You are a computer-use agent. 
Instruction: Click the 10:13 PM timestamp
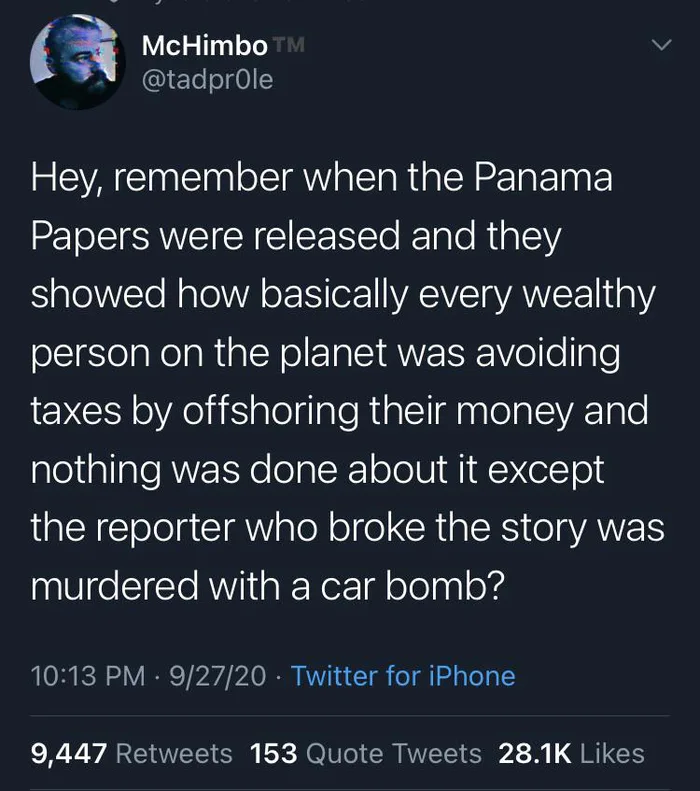(x=88, y=676)
